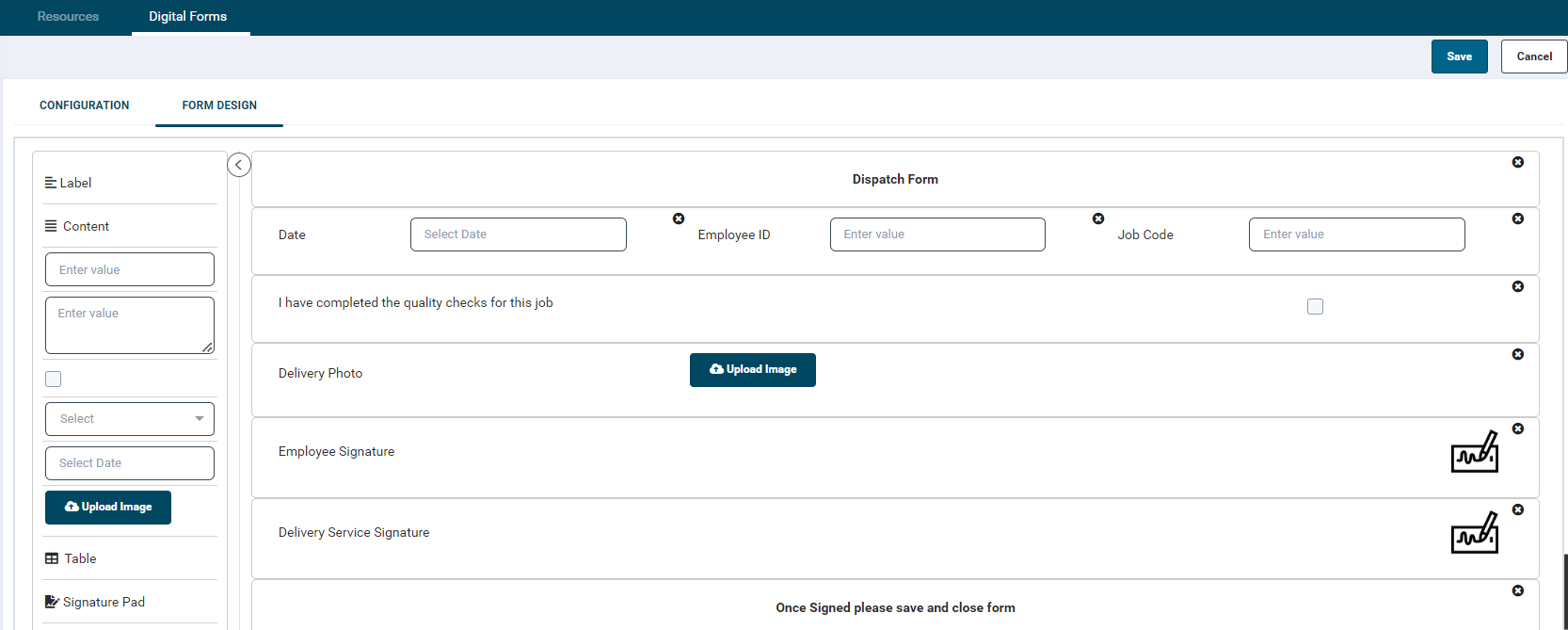Cancel the form editing
Image resolution: width=1568 pixels, height=630 pixels.
point(1533,57)
